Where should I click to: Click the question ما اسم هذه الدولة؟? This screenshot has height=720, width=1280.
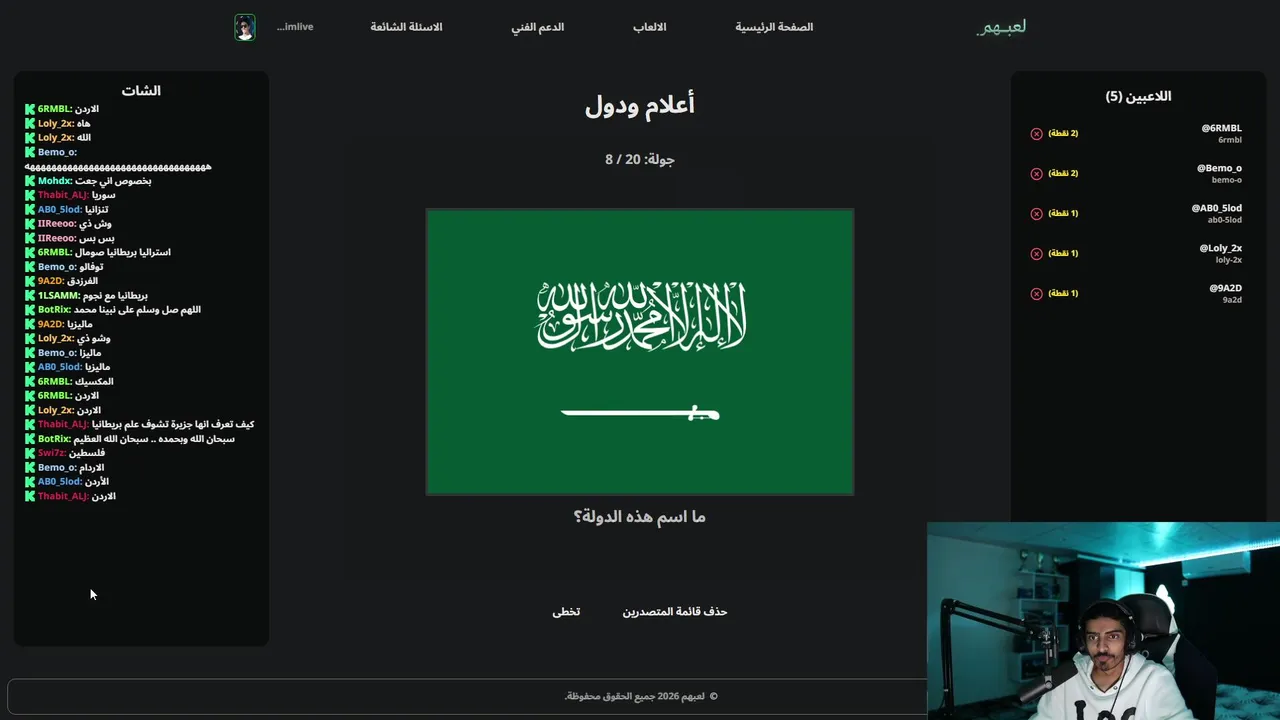tap(640, 517)
